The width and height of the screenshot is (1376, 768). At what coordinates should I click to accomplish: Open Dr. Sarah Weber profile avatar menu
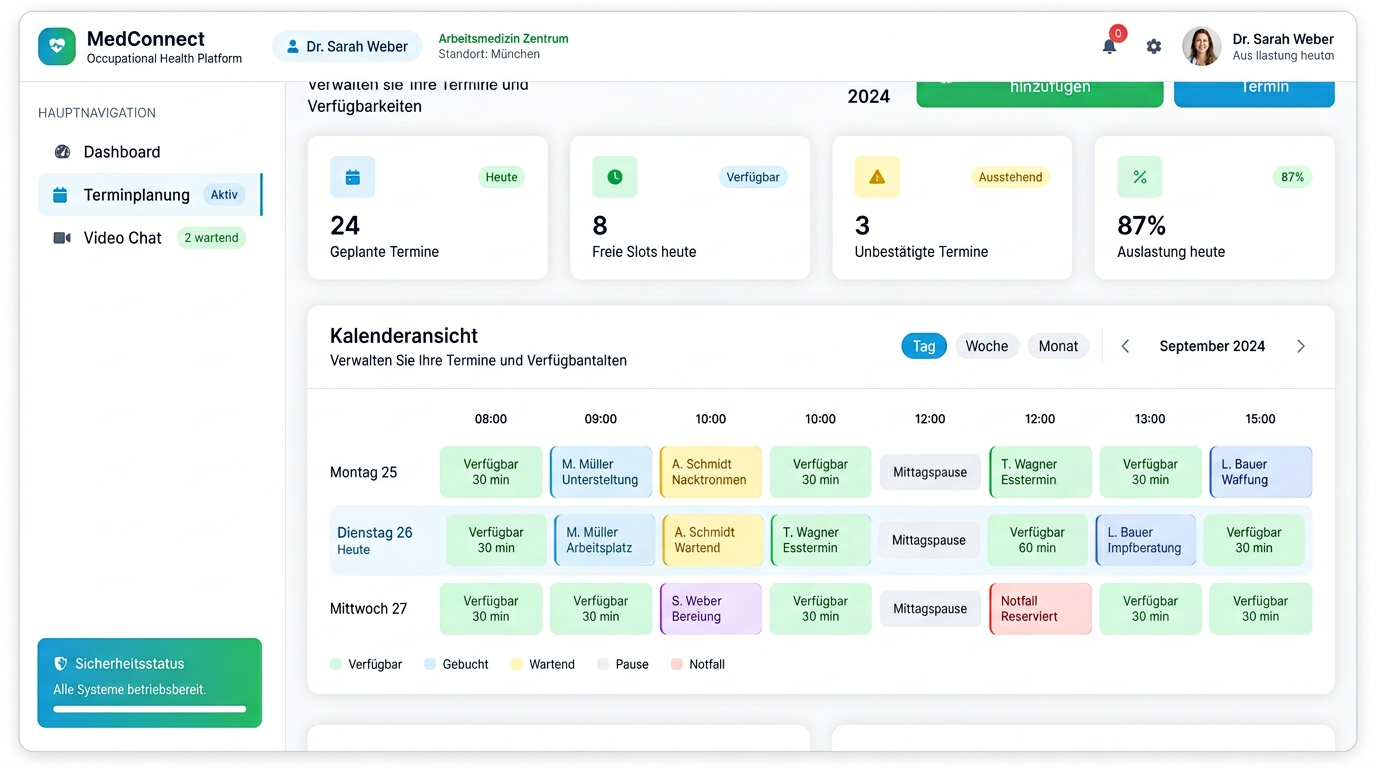coord(1201,46)
